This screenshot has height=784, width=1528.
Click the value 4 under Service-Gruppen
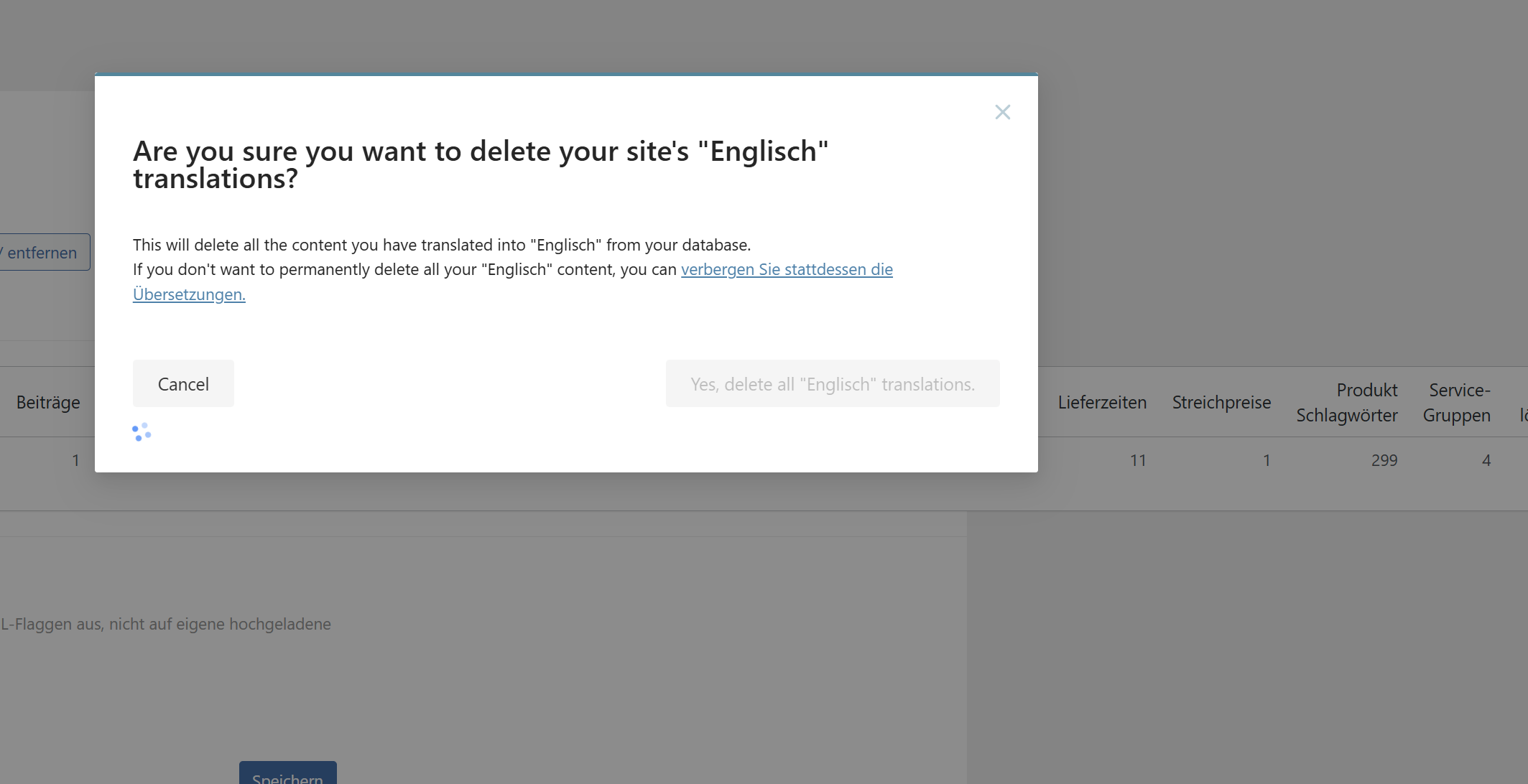(1486, 461)
